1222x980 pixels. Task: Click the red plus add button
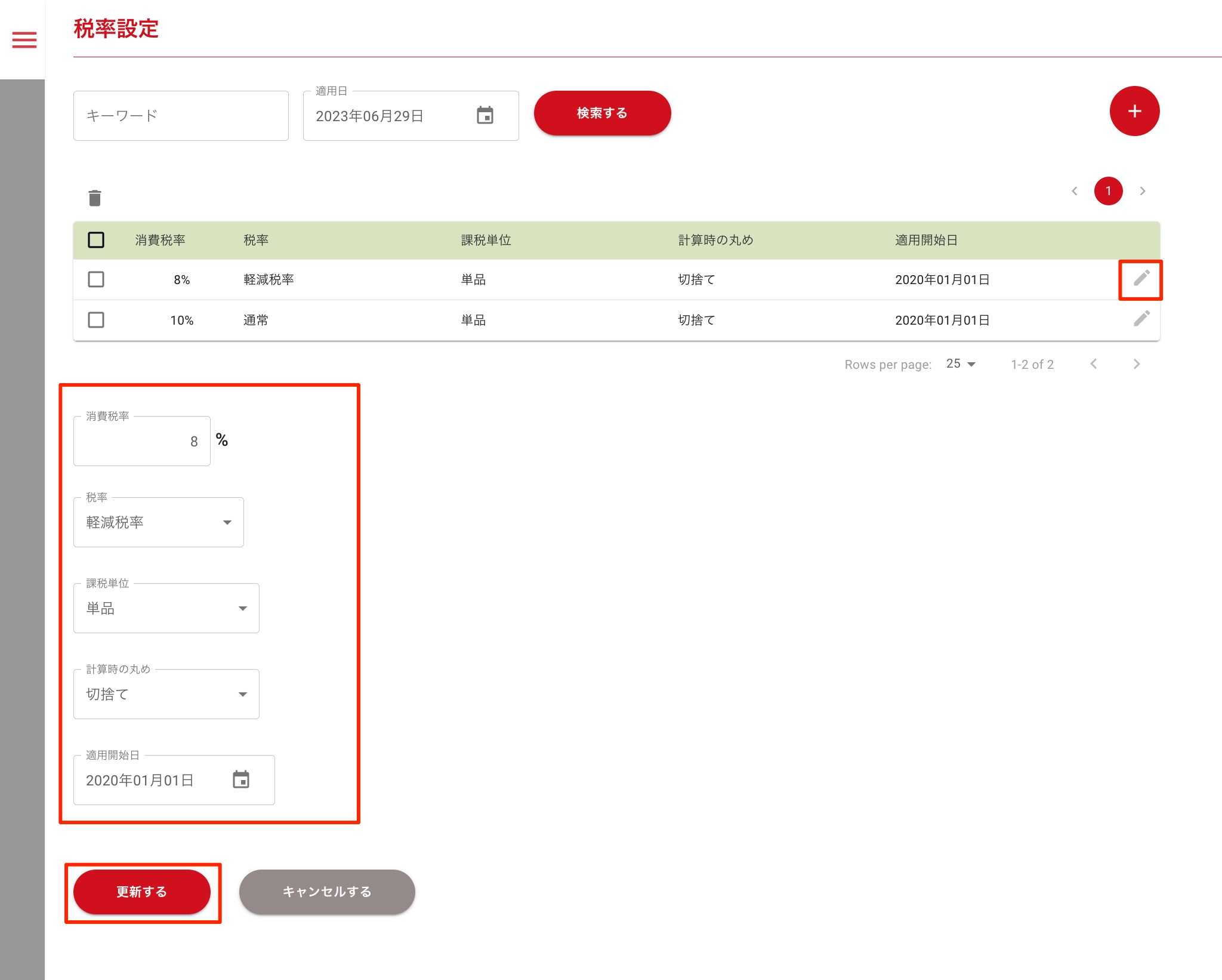1134,111
